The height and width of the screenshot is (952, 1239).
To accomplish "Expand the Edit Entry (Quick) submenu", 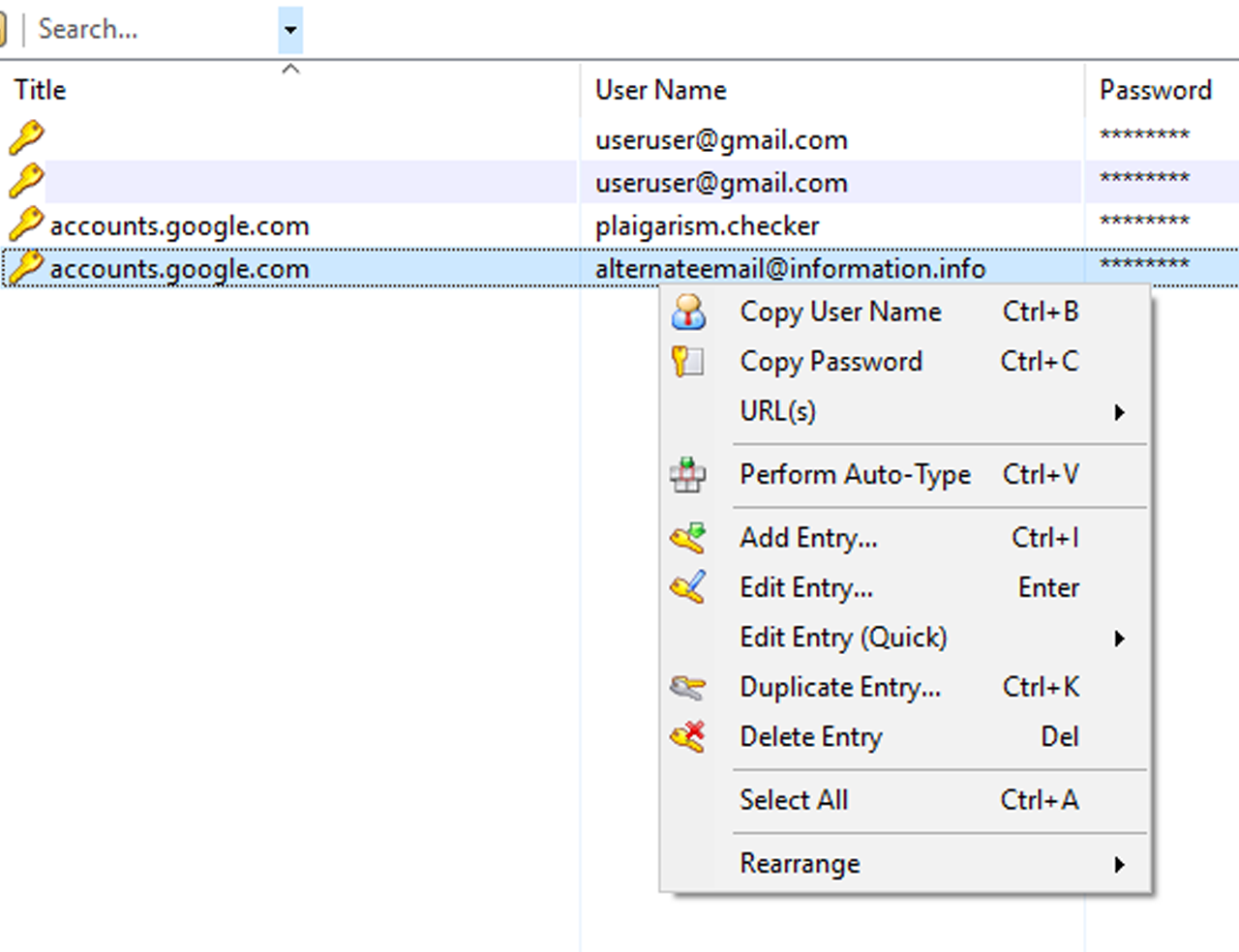I will coord(906,638).
